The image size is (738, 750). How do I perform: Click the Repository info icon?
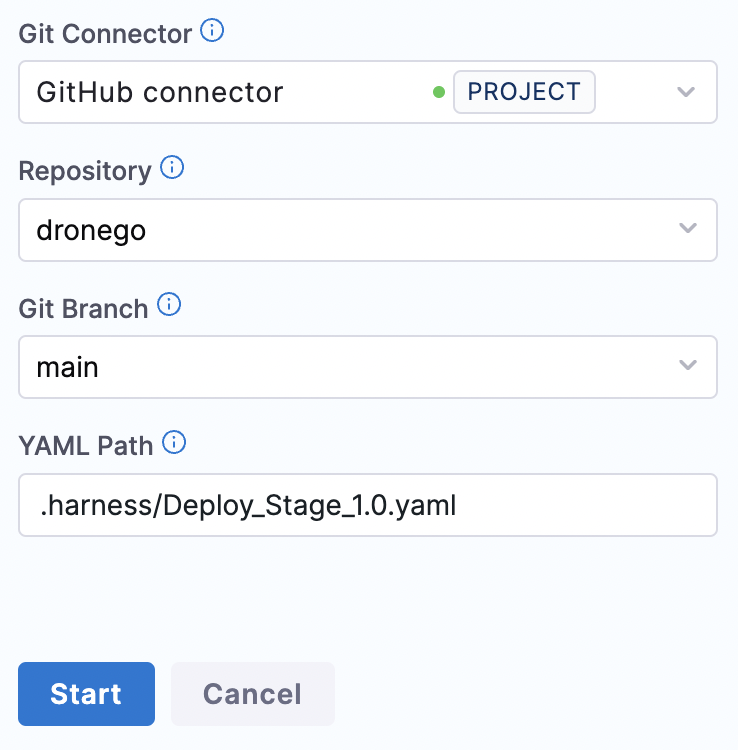[x=172, y=167]
